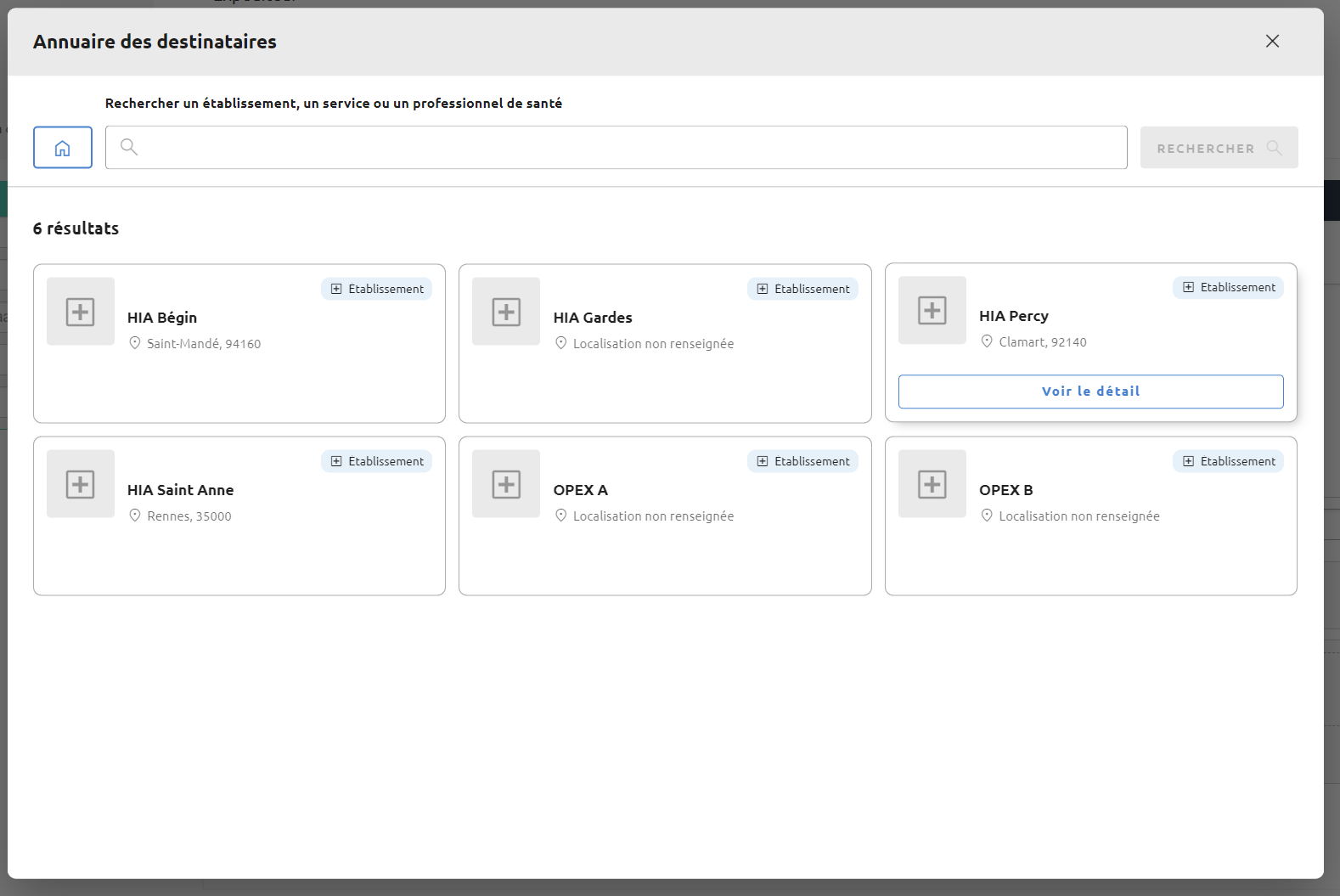Viewport: 1340px width, 896px height.
Task: Click the home icon button
Action: [x=63, y=148]
